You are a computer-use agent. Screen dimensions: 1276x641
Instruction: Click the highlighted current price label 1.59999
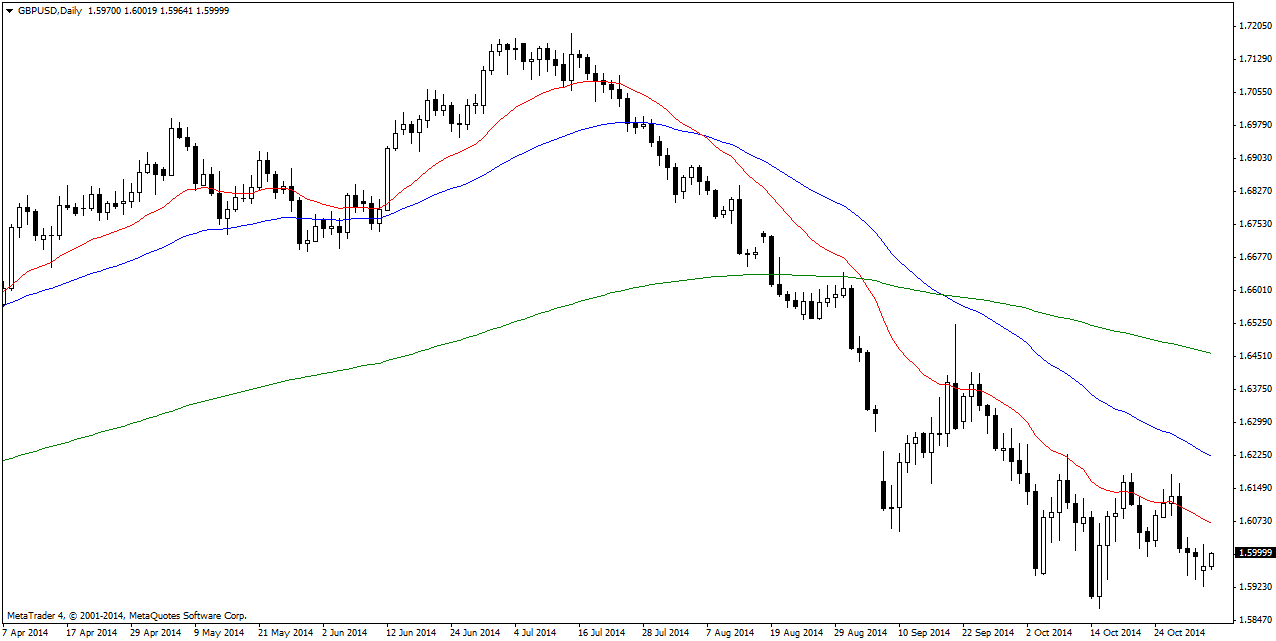(1254, 552)
